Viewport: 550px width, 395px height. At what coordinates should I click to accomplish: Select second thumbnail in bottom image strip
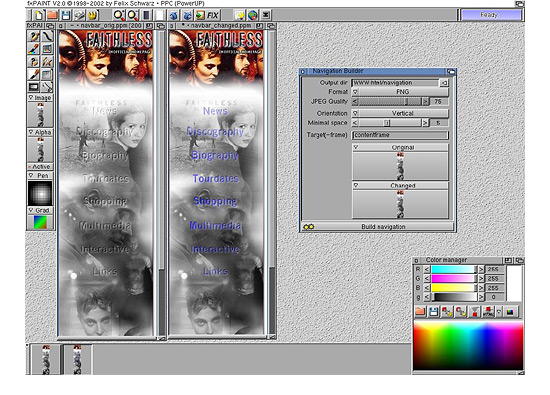point(77,359)
